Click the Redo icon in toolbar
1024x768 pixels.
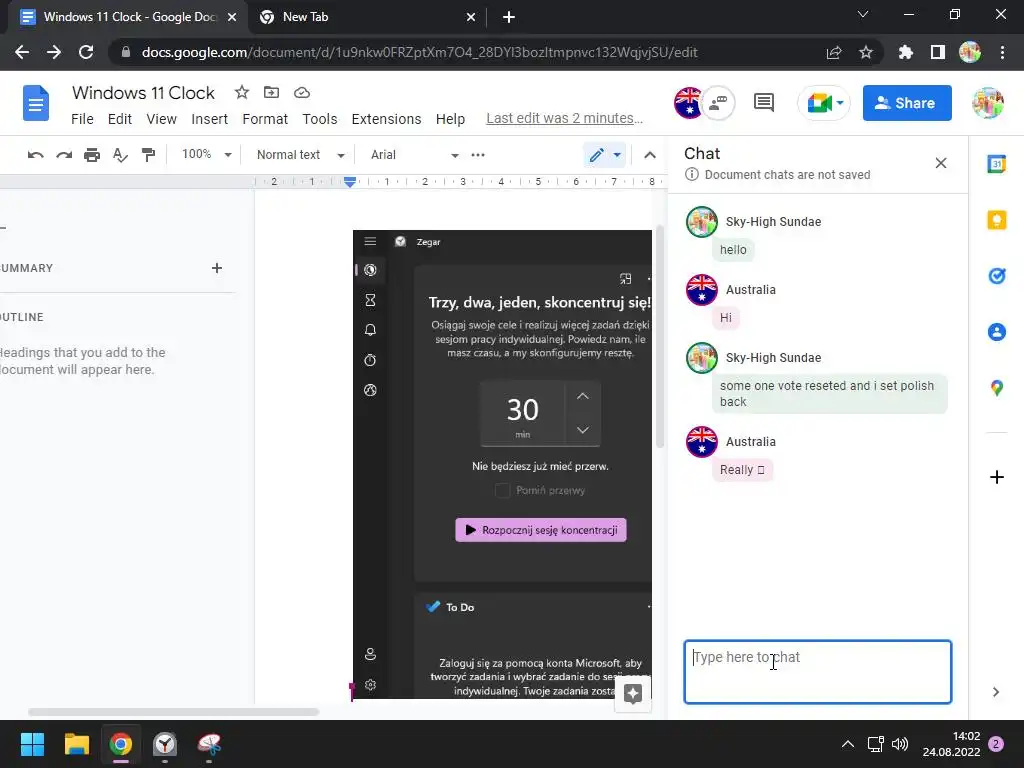pyautogui.click(x=64, y=155)
